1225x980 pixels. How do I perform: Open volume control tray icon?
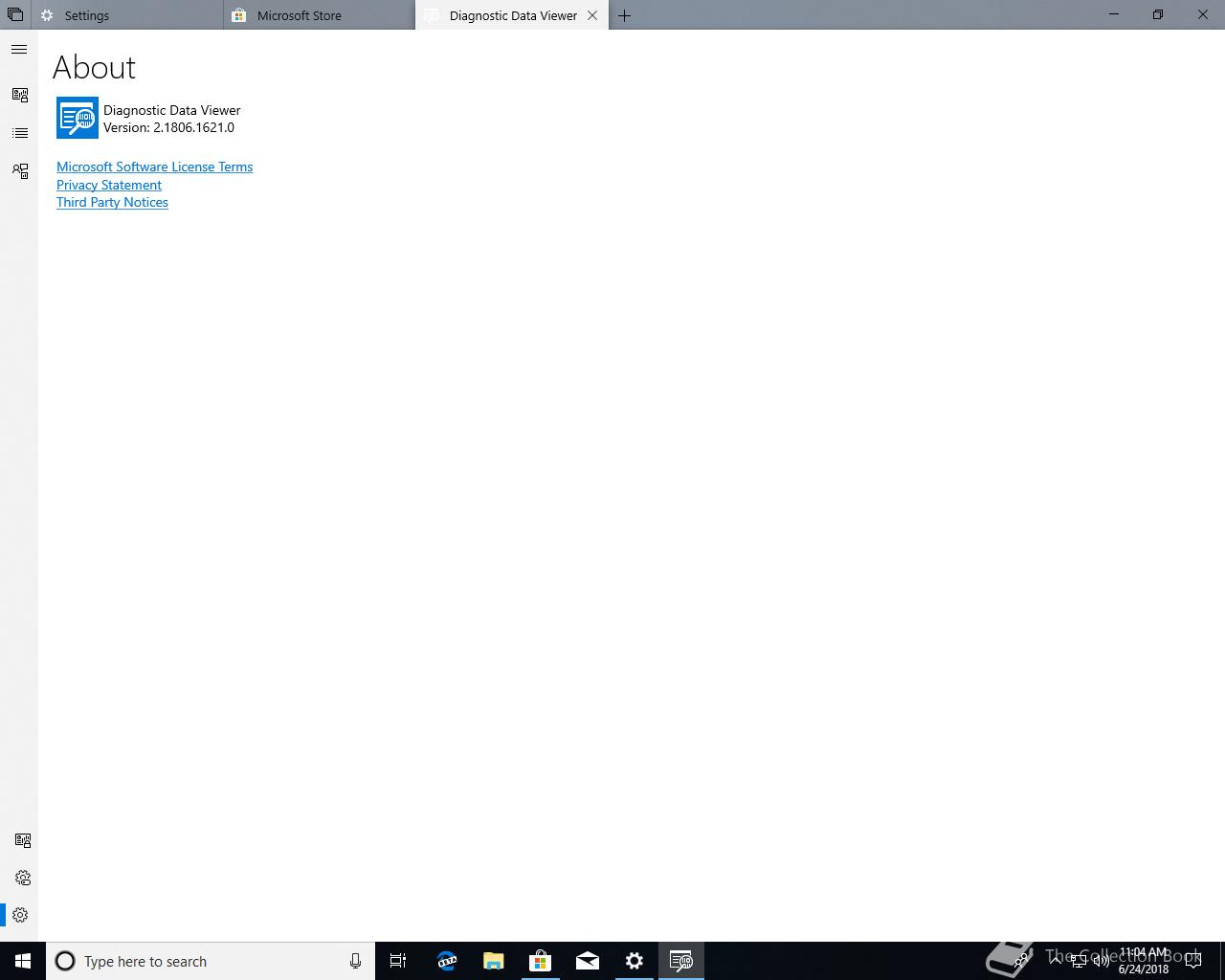point(1101,961)
